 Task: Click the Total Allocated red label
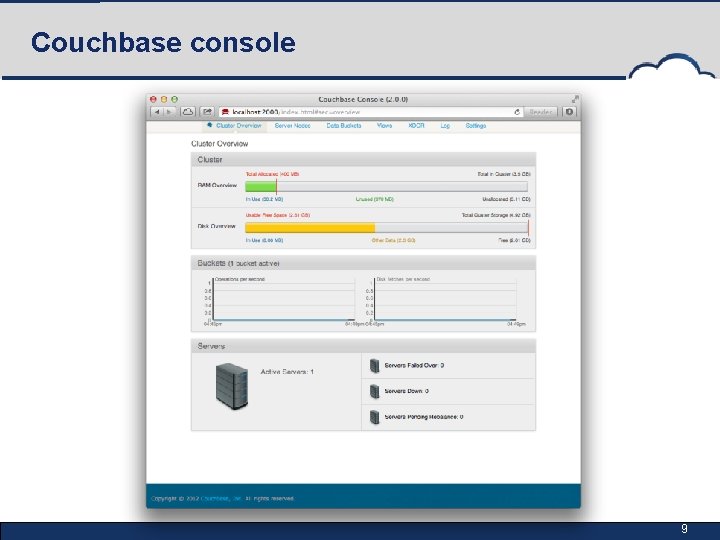pos(272,174)
